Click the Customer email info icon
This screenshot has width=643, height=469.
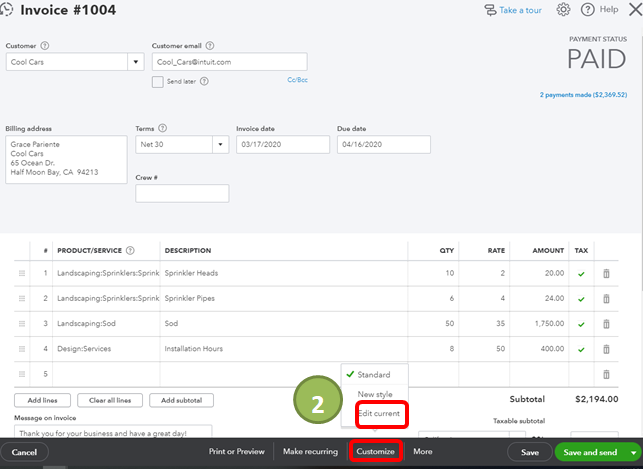pyautogui.click(x=210, y=46)
